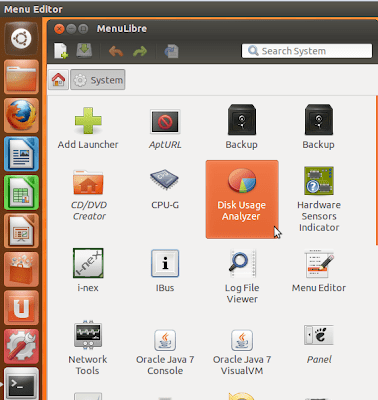Click the save toolbar icon

coord(84,50)
